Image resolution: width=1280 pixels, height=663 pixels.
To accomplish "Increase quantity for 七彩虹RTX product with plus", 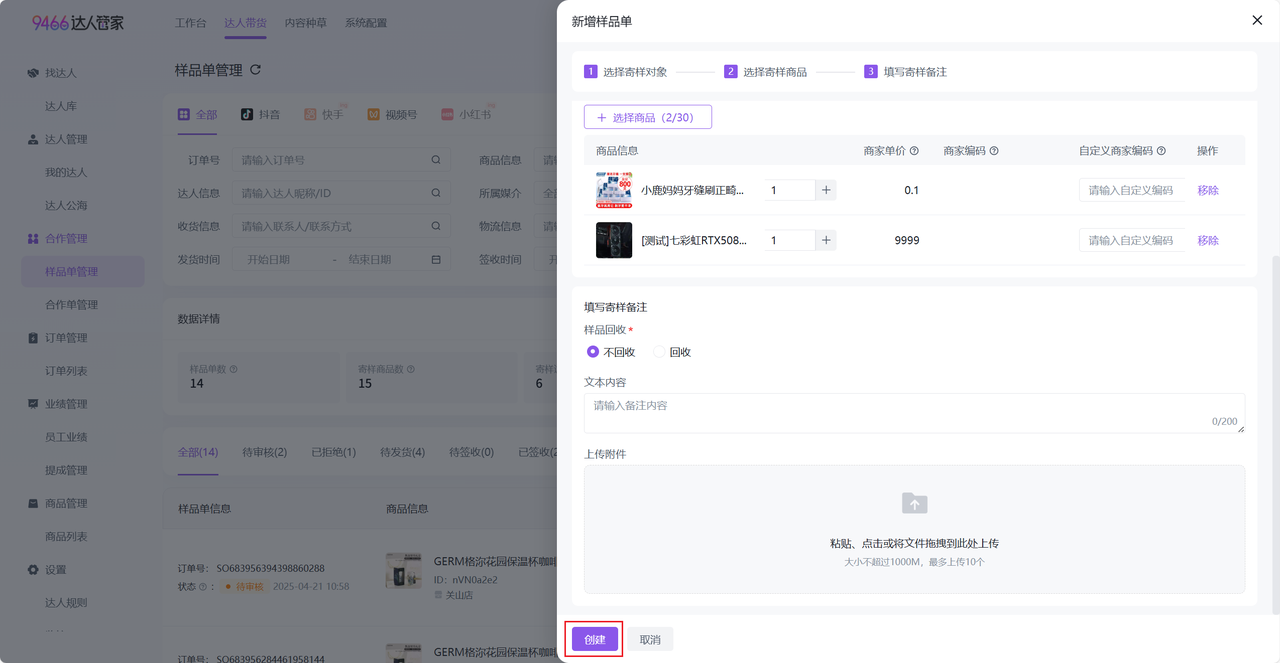I will 826,240.
